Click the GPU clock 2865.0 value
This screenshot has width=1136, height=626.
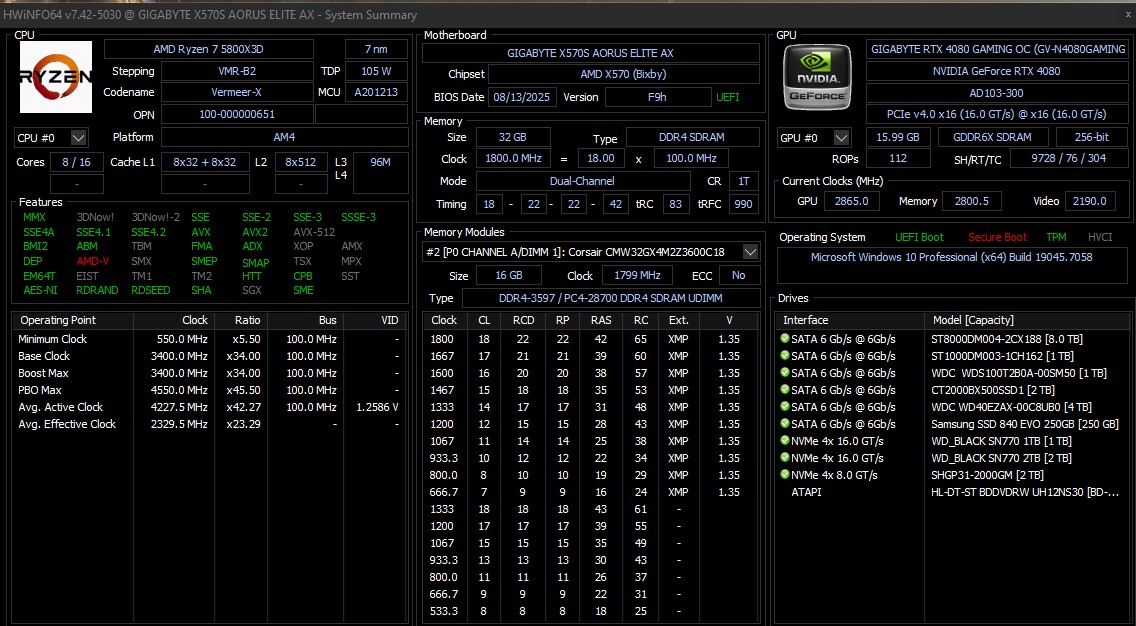pyautogui.click(x=851, y=201)
